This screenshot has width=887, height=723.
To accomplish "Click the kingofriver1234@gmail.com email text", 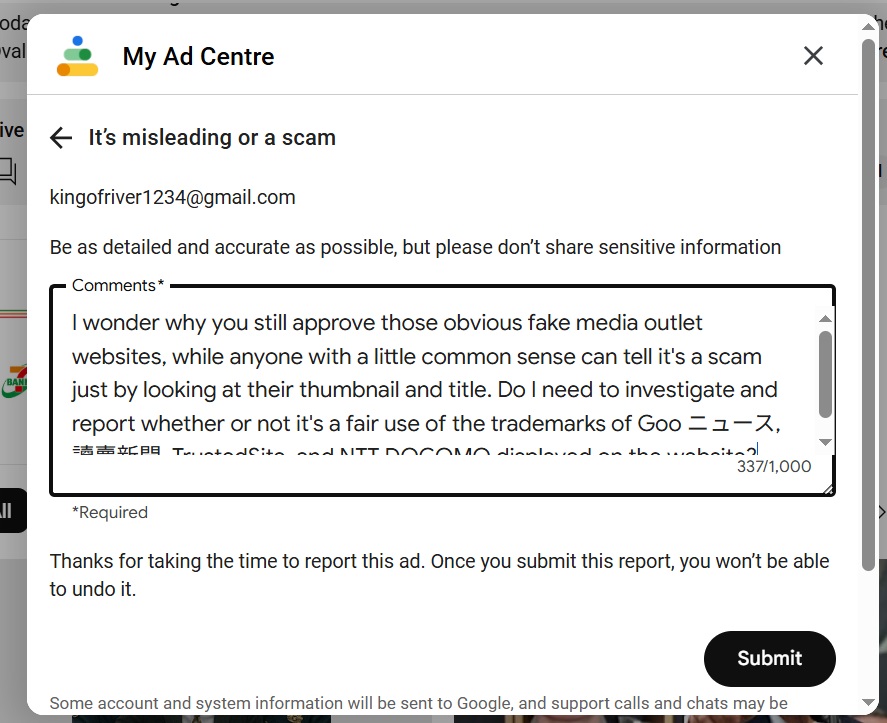I will (x=173, y=197).
